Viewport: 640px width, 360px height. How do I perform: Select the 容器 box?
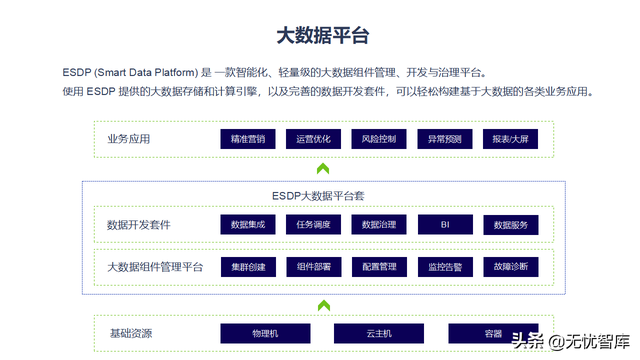493,333
